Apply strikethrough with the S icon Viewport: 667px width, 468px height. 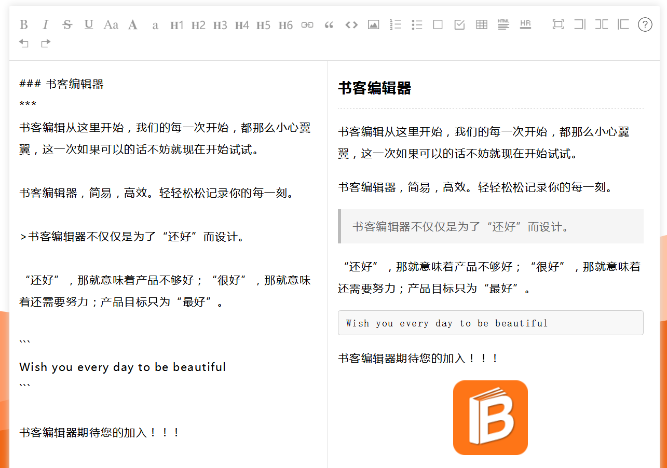67,25
